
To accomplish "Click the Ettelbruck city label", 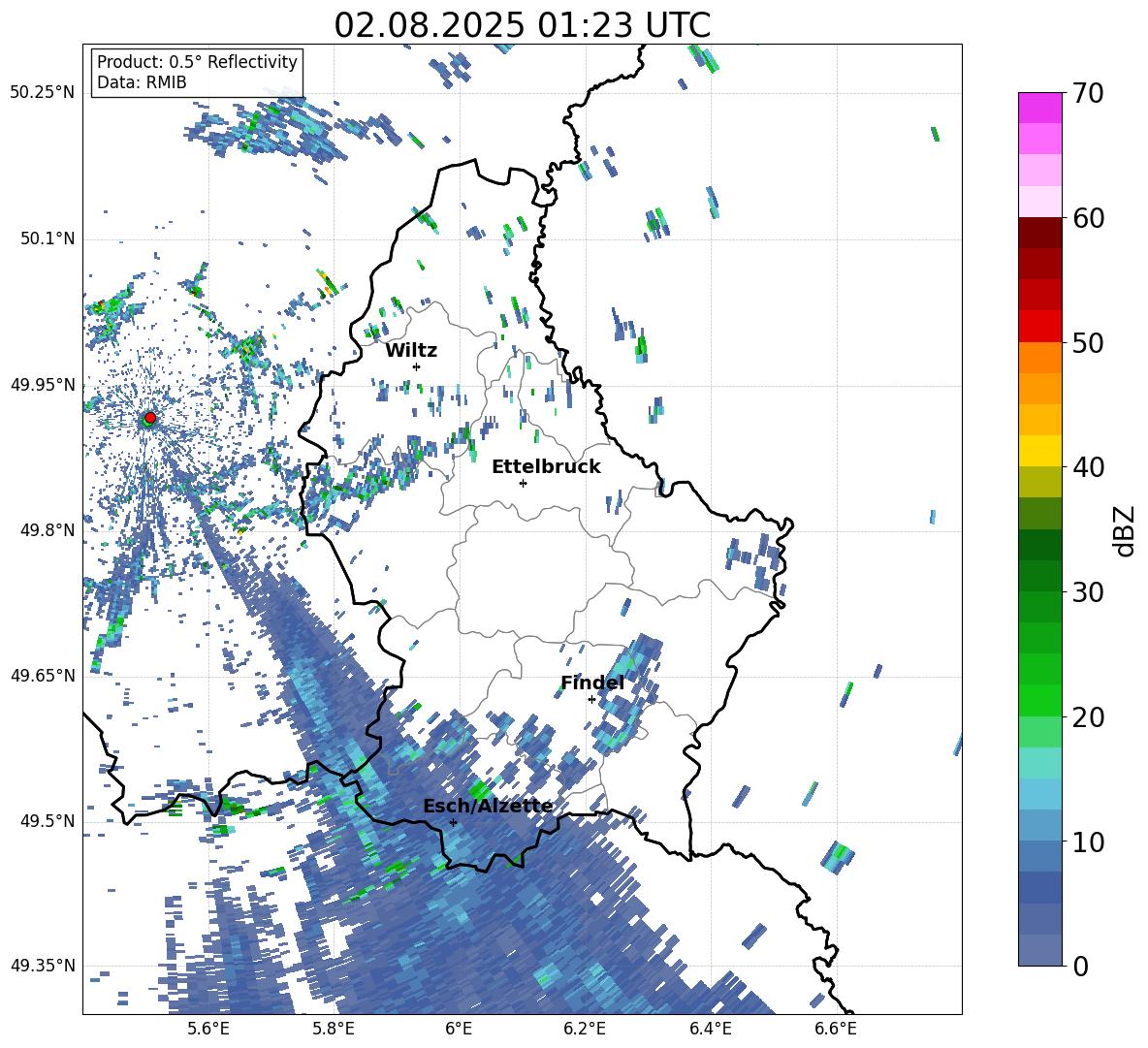I will point(546,467).
